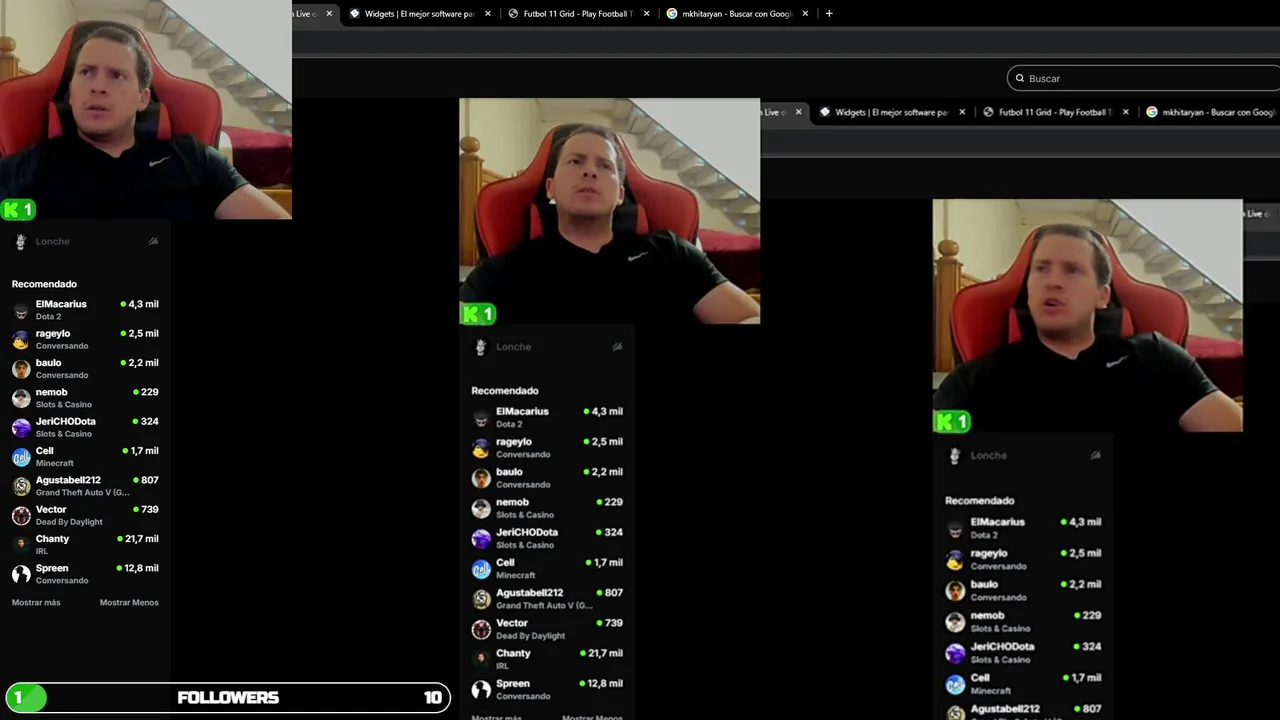
Task: Open Vector avatar in main sidebar
Action: click(21, 515)
